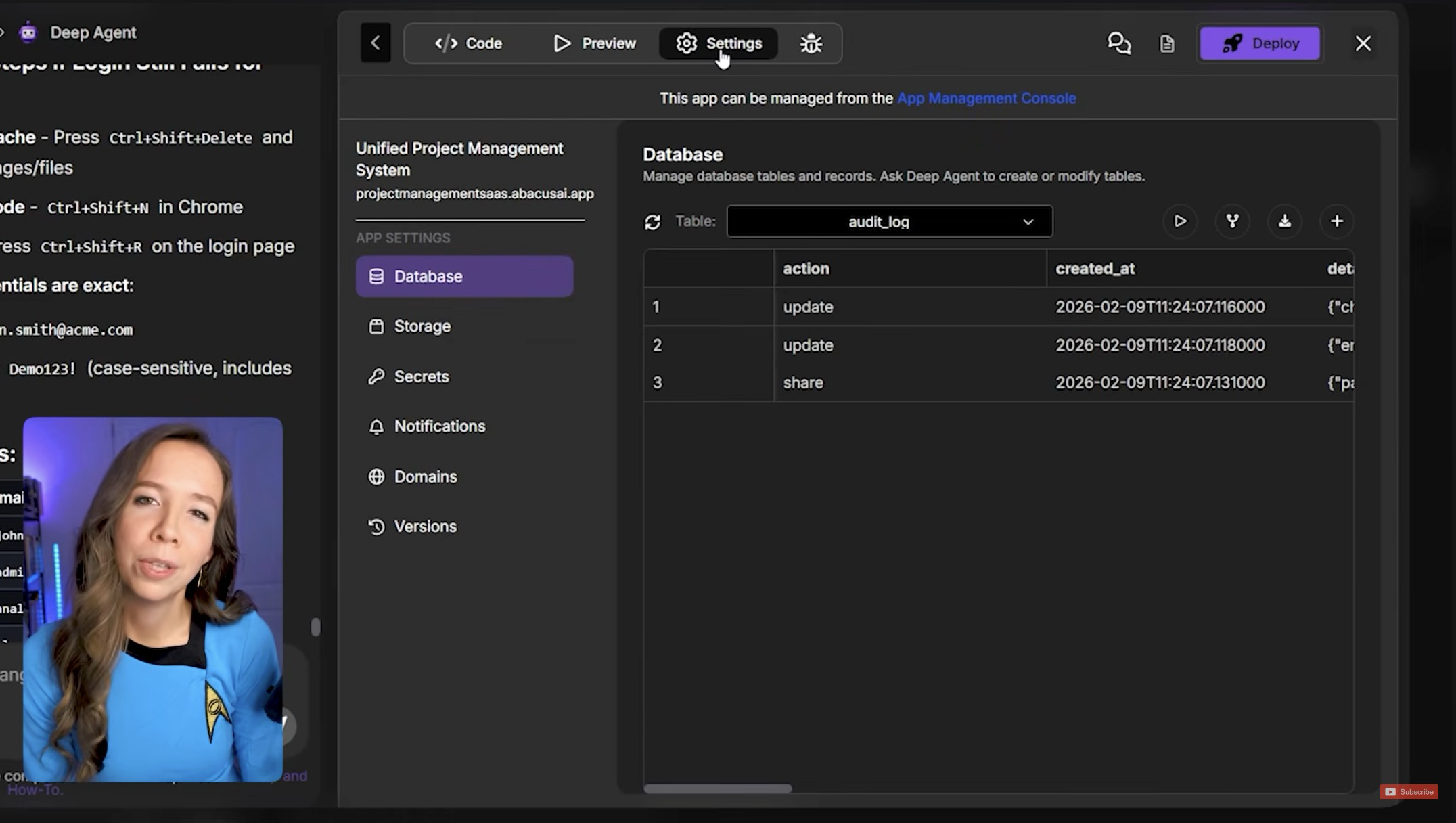Open the Secrets settings section
Screen dimensions: 1456x823
421,376
